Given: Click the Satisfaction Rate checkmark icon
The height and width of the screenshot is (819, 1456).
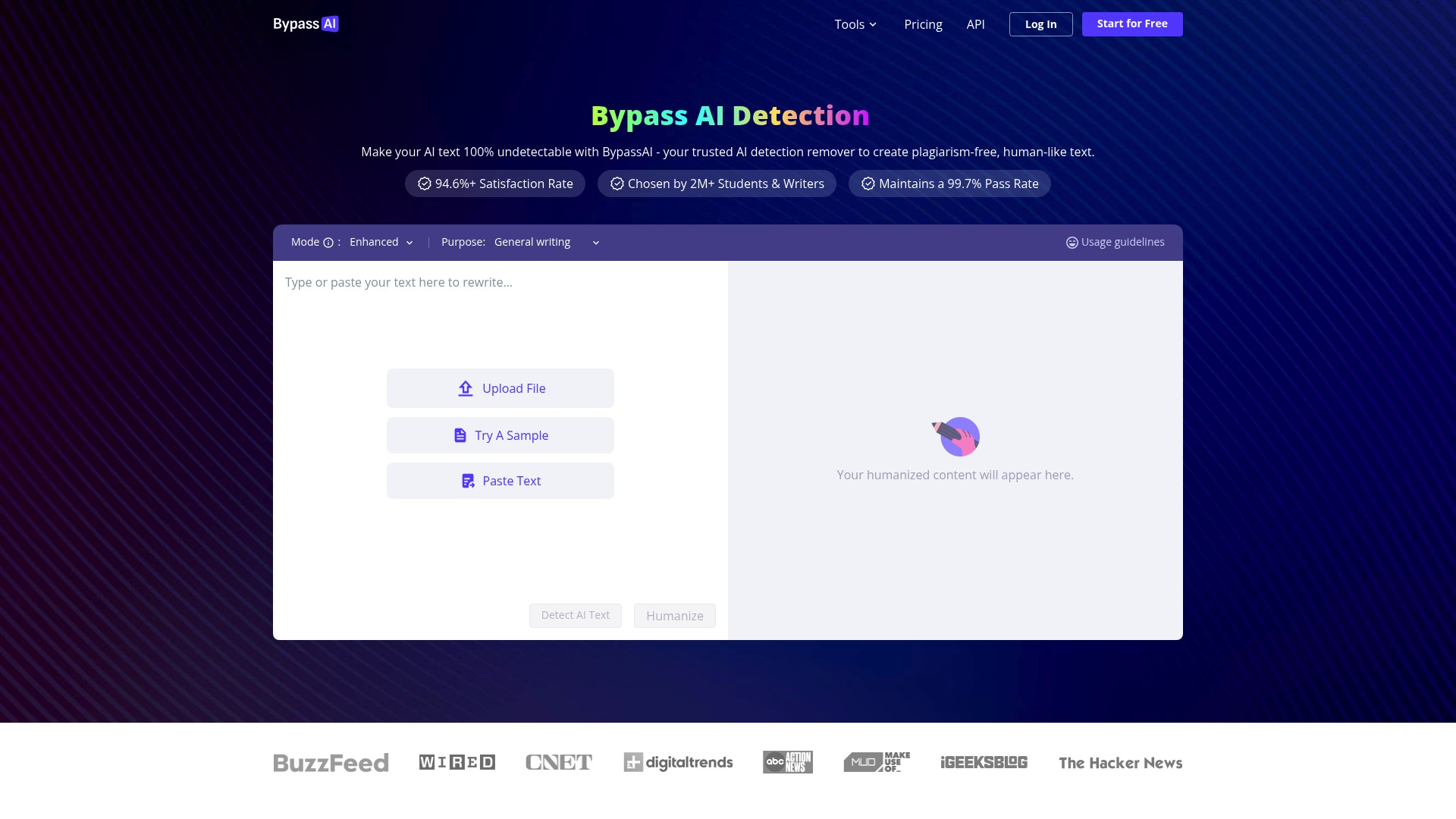Looking at the screenshot, I should (425, 184).
